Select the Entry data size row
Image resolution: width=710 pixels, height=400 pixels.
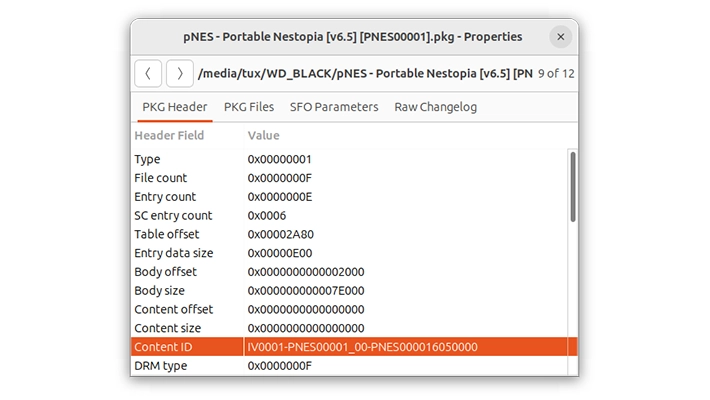coord(349,253)
